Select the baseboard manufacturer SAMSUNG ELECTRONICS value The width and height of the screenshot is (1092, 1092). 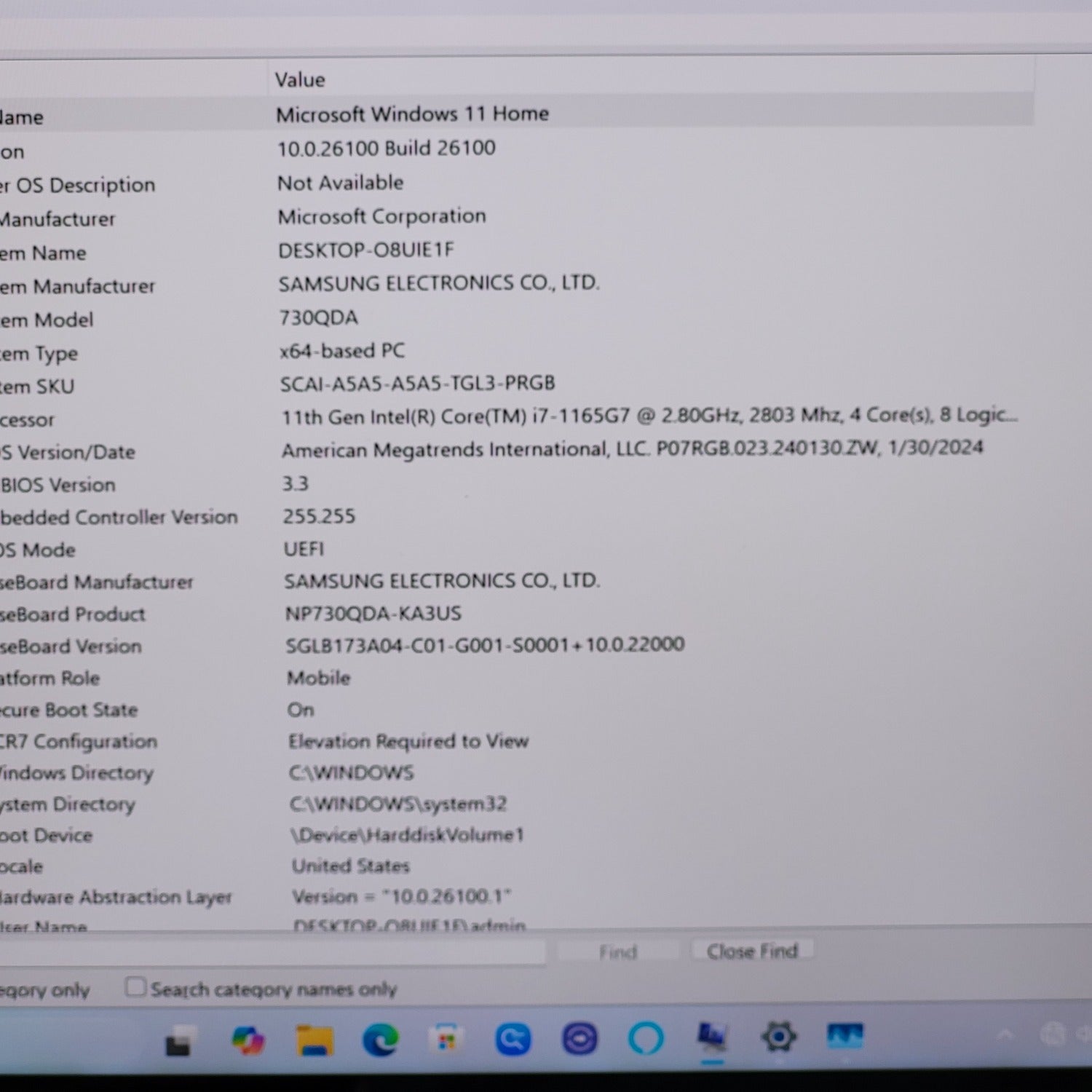[x=442, y=581]
